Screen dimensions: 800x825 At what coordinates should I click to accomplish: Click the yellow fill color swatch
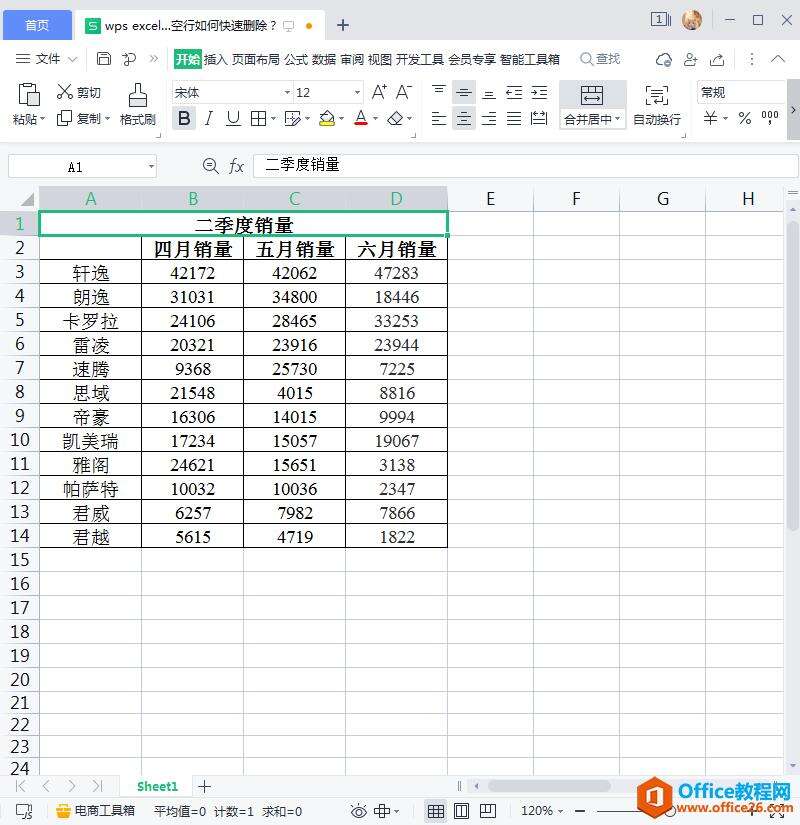pos(327,124)
